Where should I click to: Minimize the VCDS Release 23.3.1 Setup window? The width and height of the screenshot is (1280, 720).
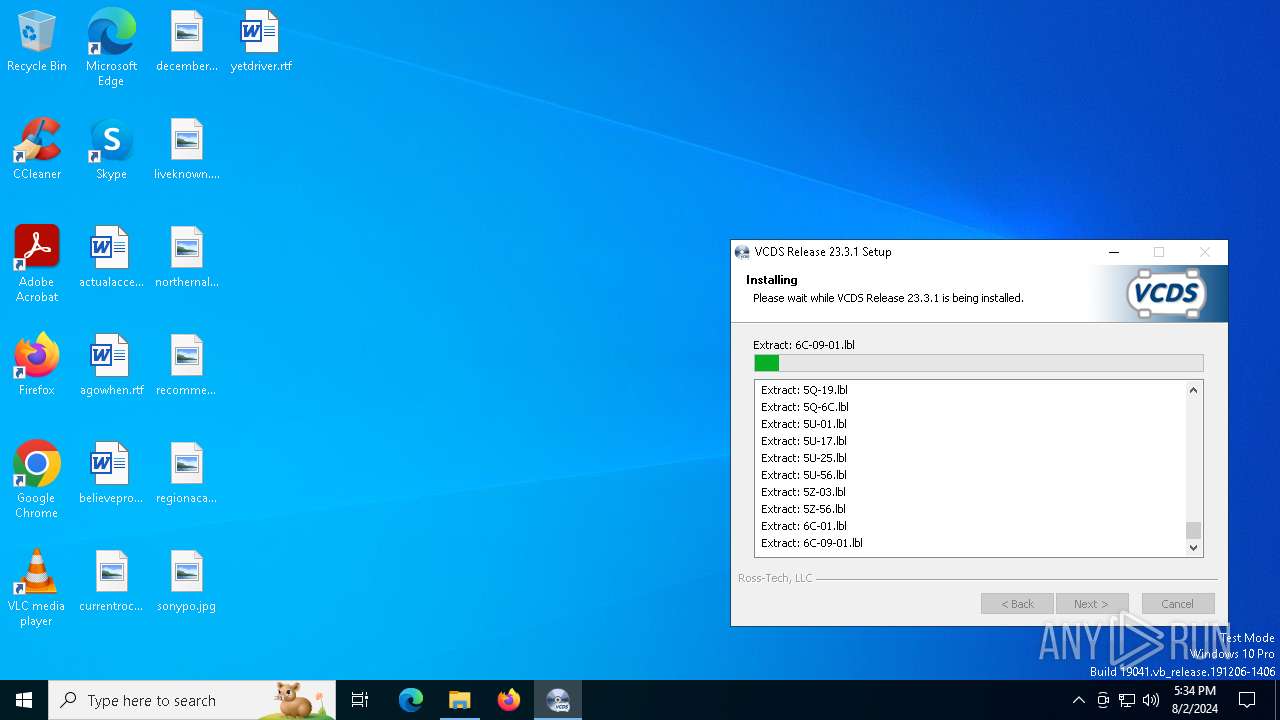[1114, 252]
